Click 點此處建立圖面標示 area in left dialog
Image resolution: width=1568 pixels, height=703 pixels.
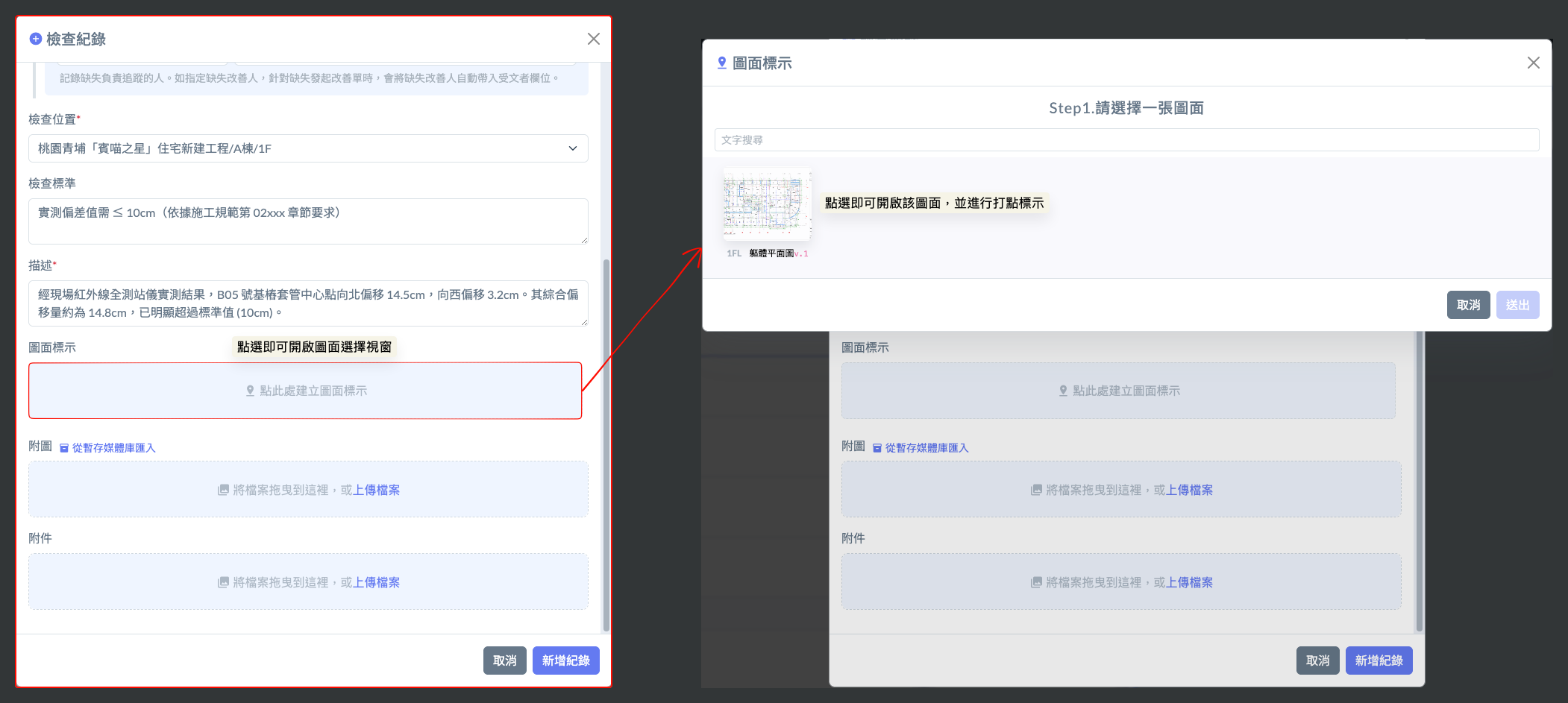(305, 391)
